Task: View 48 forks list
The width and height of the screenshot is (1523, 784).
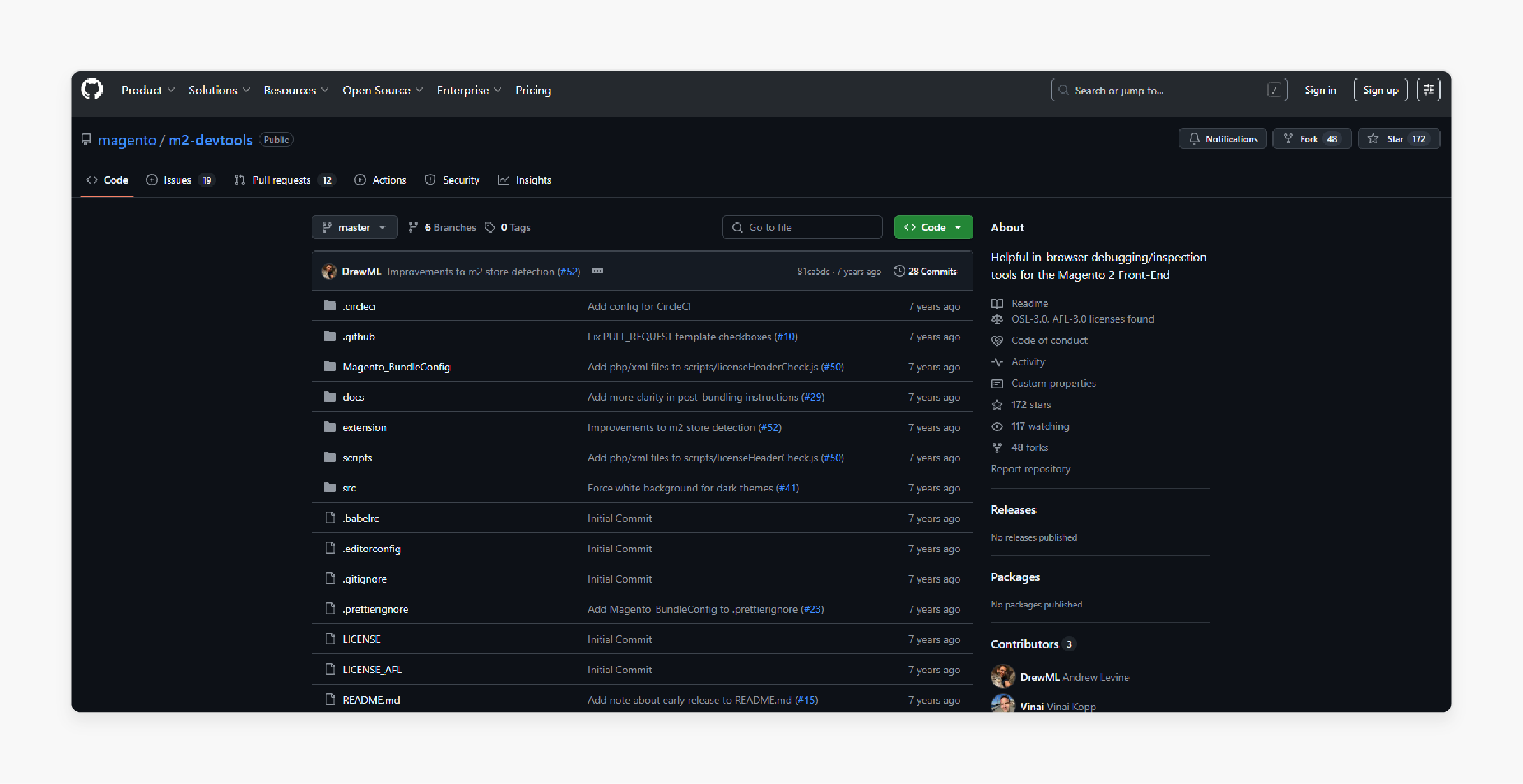Action: 1029,447
